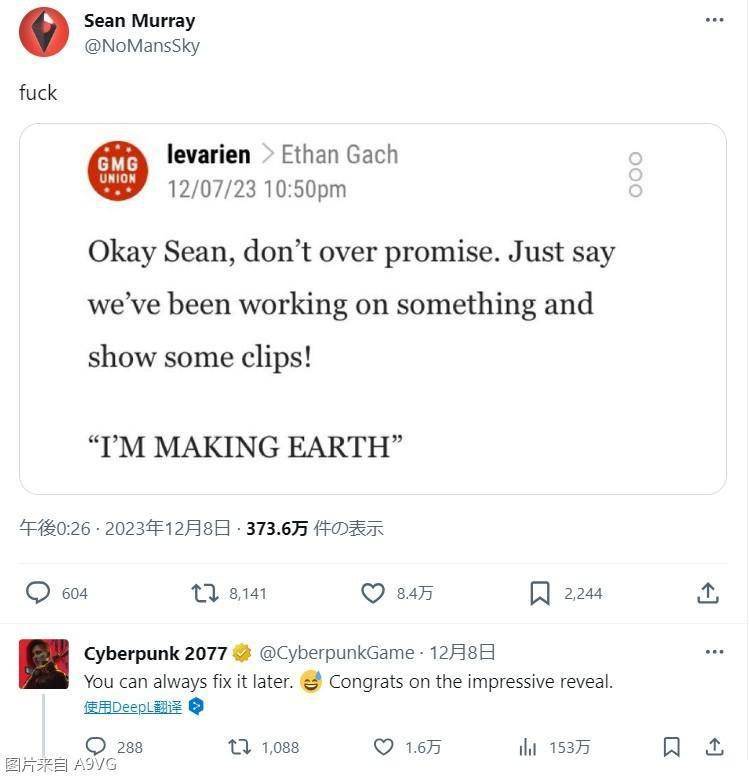
Task: Open the vertical dots menu in quoted post
Action: tap(635, 174)
